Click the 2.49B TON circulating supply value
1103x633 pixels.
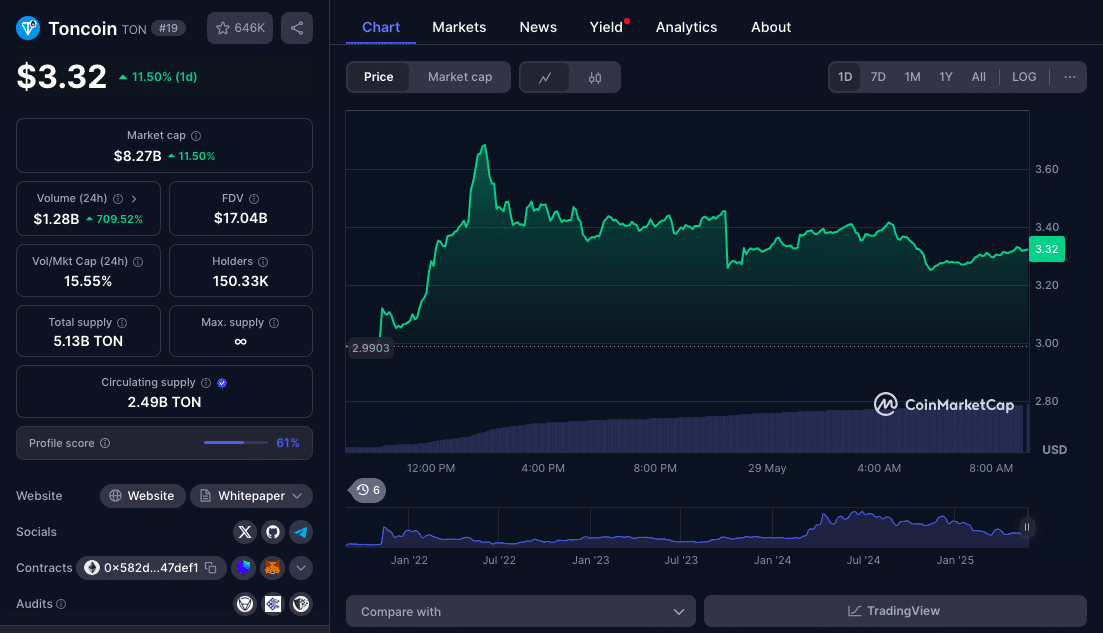coord(165,402)
